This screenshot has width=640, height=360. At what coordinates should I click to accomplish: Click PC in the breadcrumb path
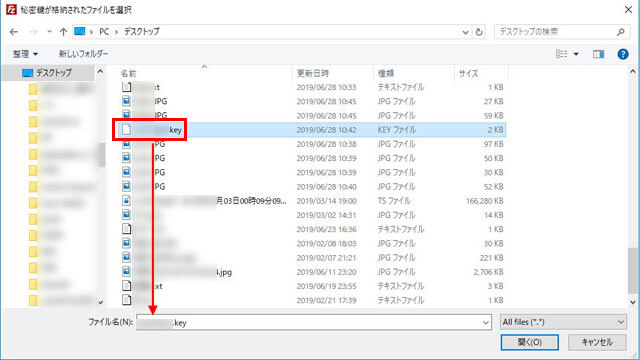tap(104, 32)
